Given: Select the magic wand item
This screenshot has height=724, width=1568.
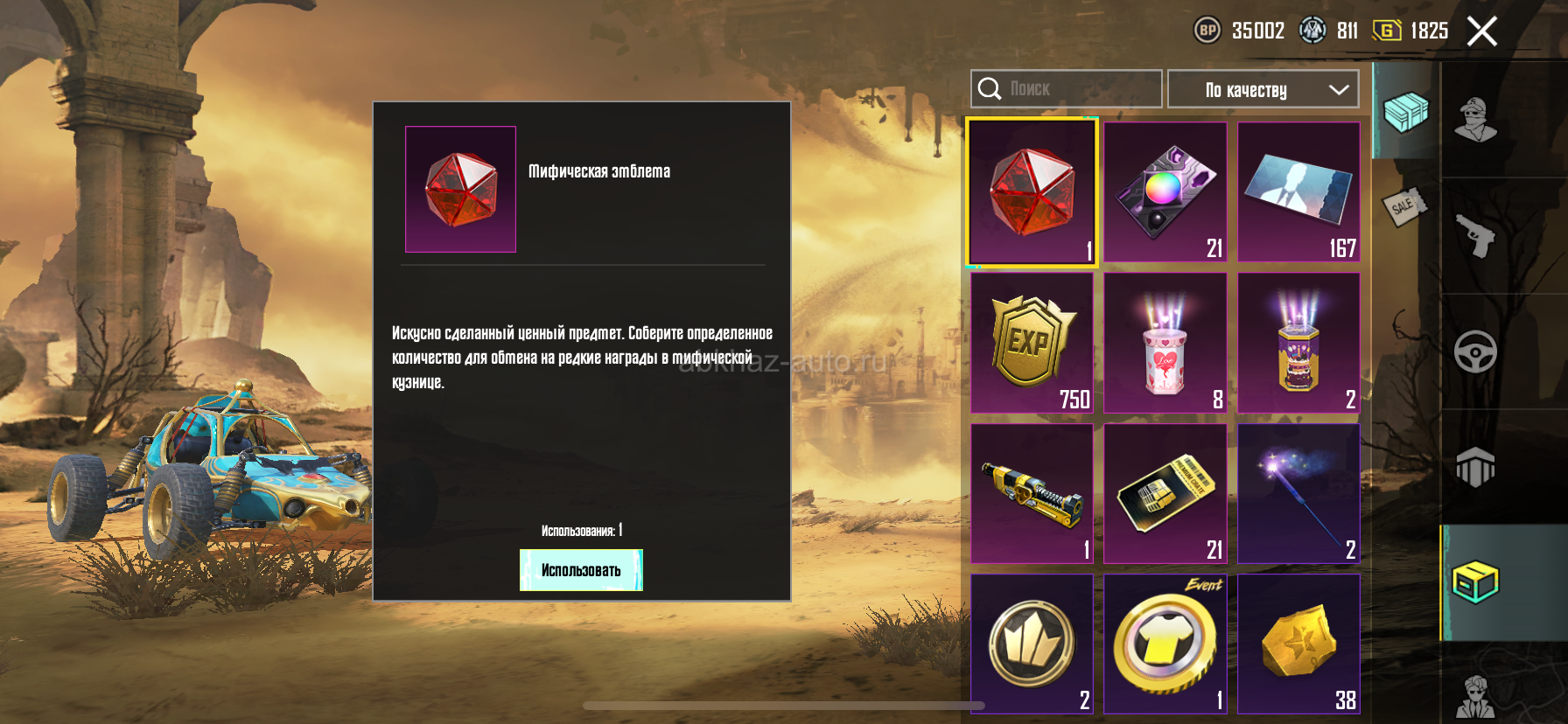Looking at the screenshot, I should [1298, 494].
